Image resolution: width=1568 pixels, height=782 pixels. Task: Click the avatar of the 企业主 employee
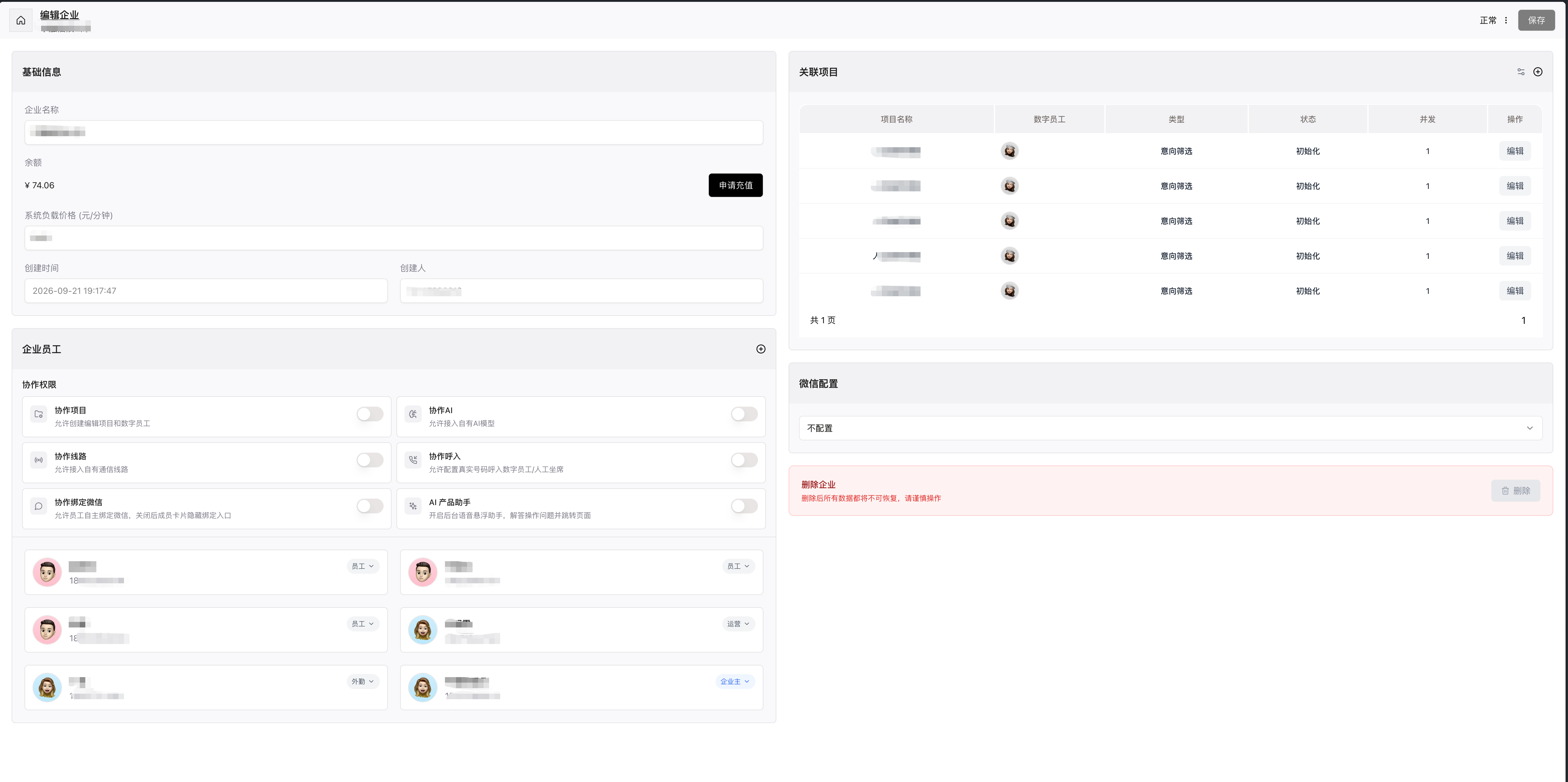point(423,688)
